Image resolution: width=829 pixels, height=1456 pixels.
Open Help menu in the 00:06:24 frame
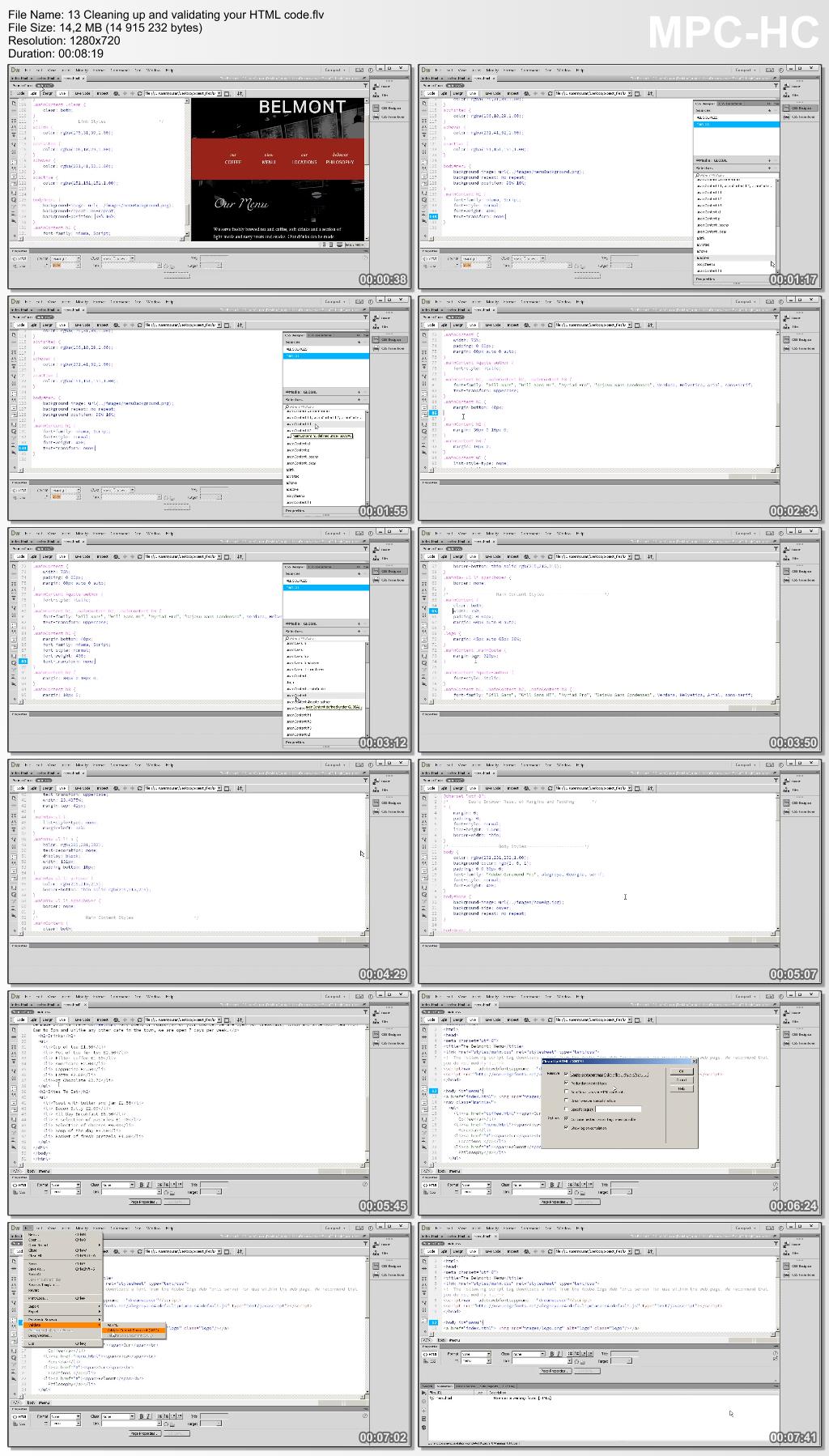(x=580, y=996)
